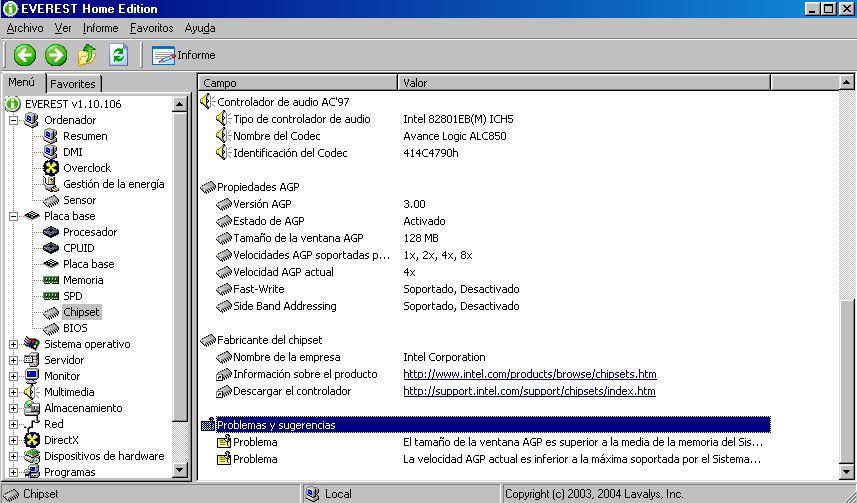Click the tree panel scroll up arrow

click(x=180, y=103)
